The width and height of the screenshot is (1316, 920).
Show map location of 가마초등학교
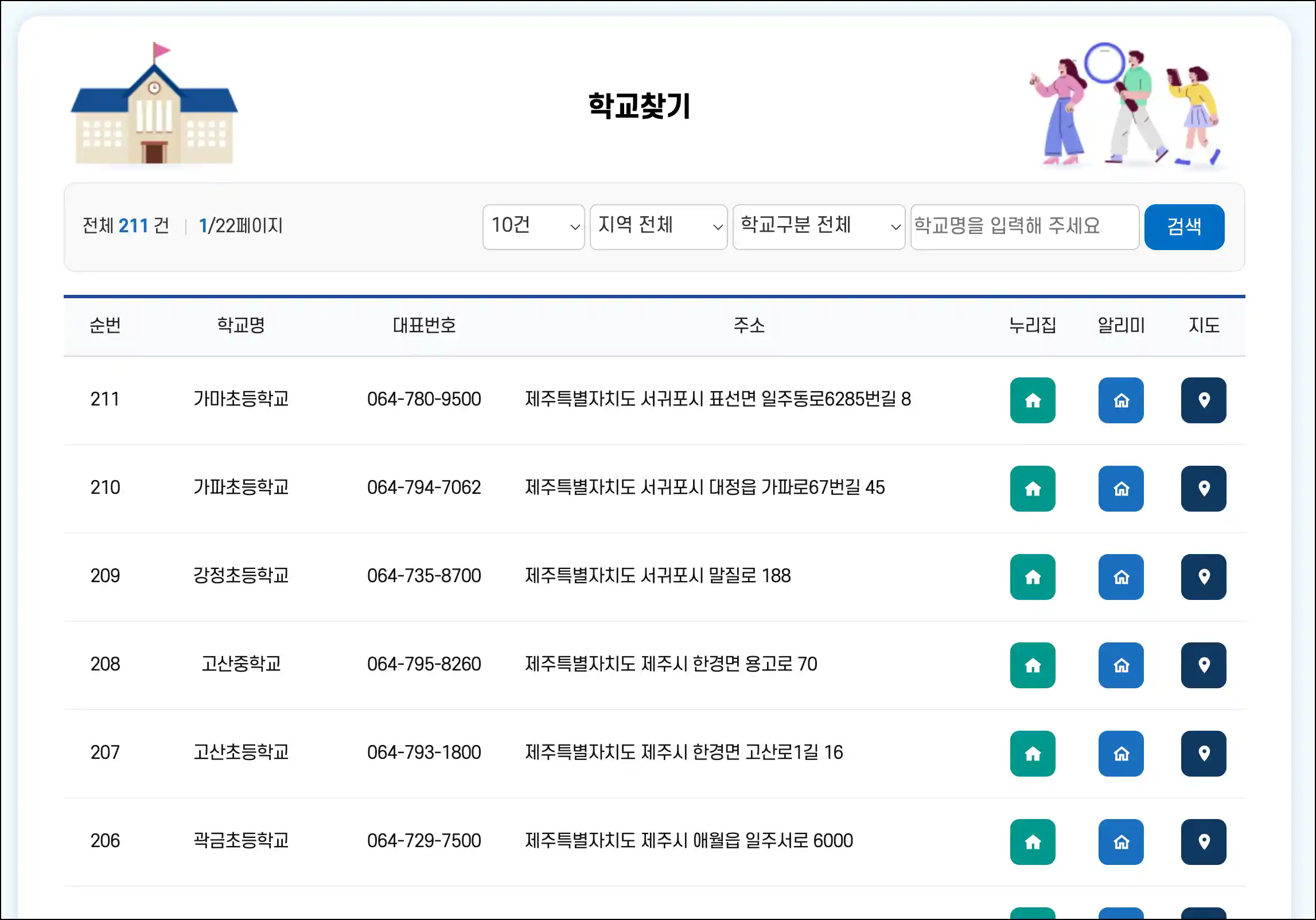tap(1204, 400)
